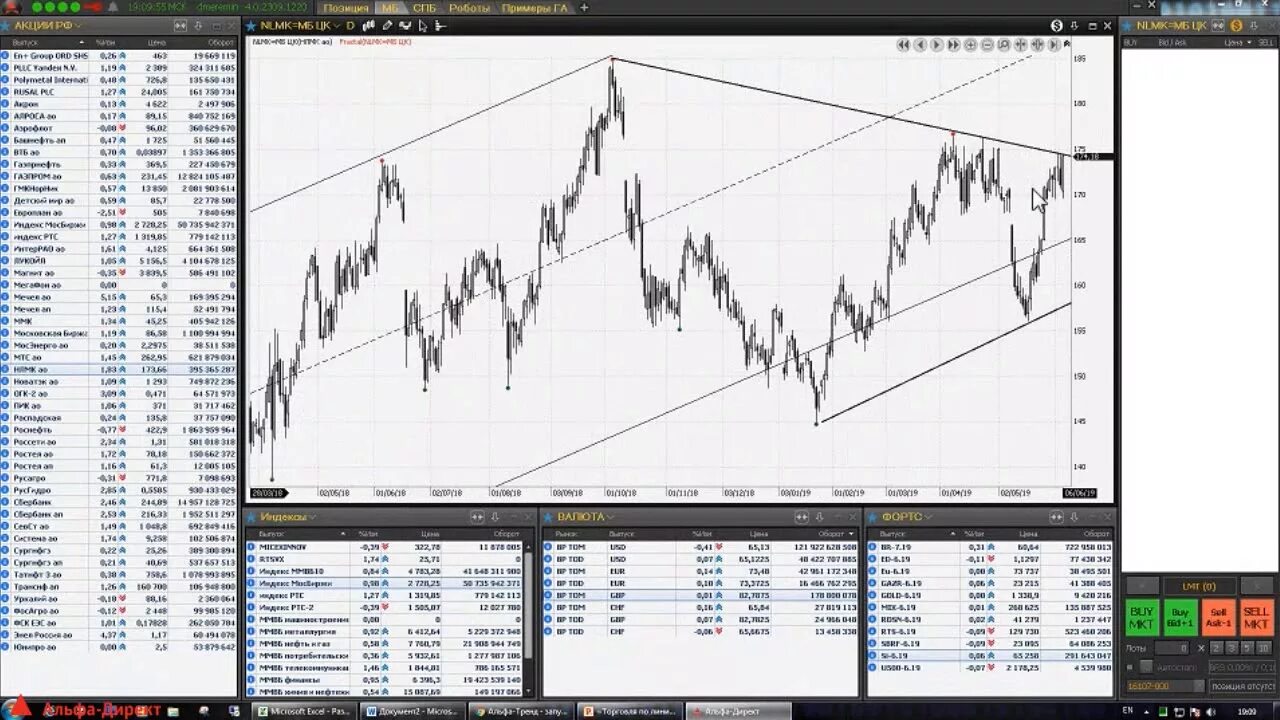The image size is (1280, 720).
Task: Open the chart type icon in chart toolbar
Action: point(369,25)
